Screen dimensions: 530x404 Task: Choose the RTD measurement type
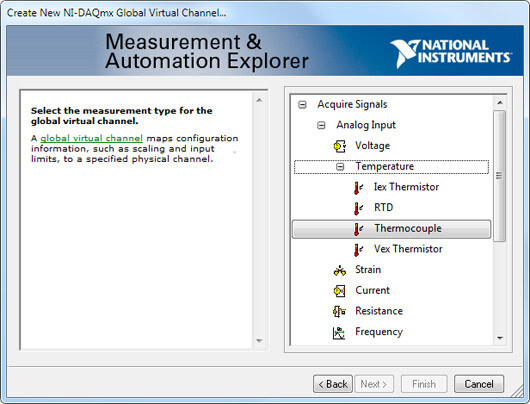[383, 208]
